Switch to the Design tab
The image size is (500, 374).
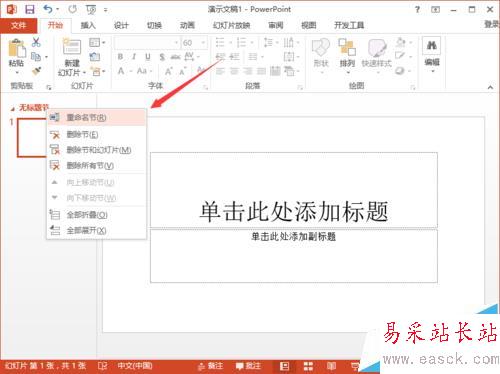coord(121,25)
